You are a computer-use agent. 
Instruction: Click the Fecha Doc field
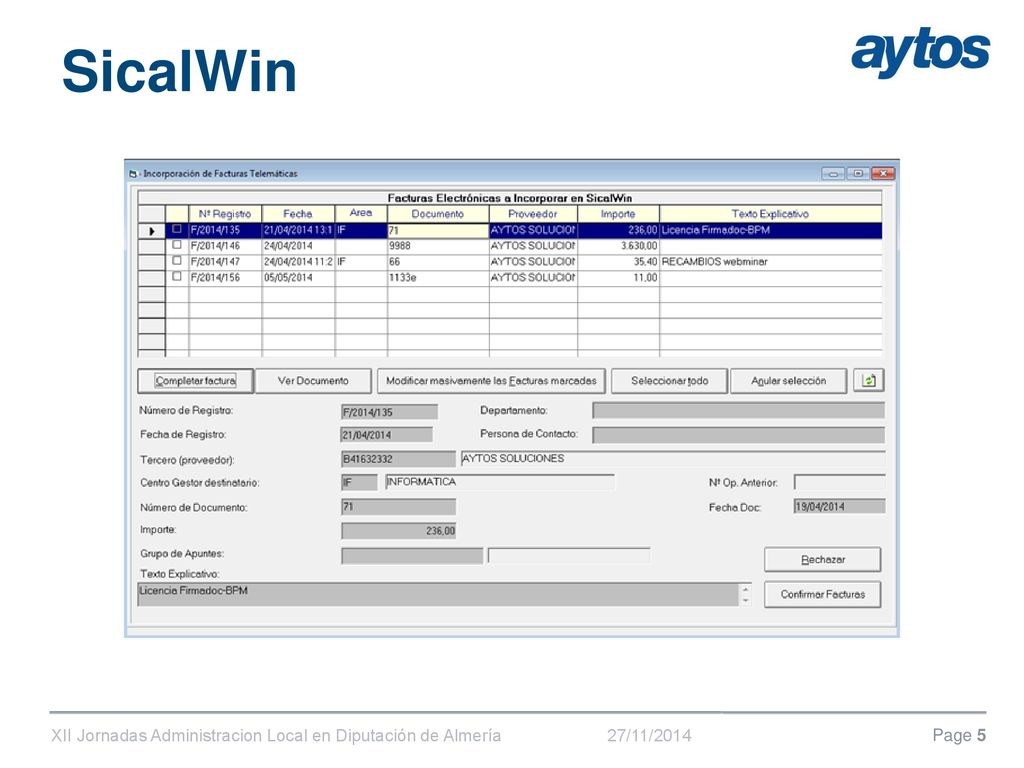pos(840,506)
